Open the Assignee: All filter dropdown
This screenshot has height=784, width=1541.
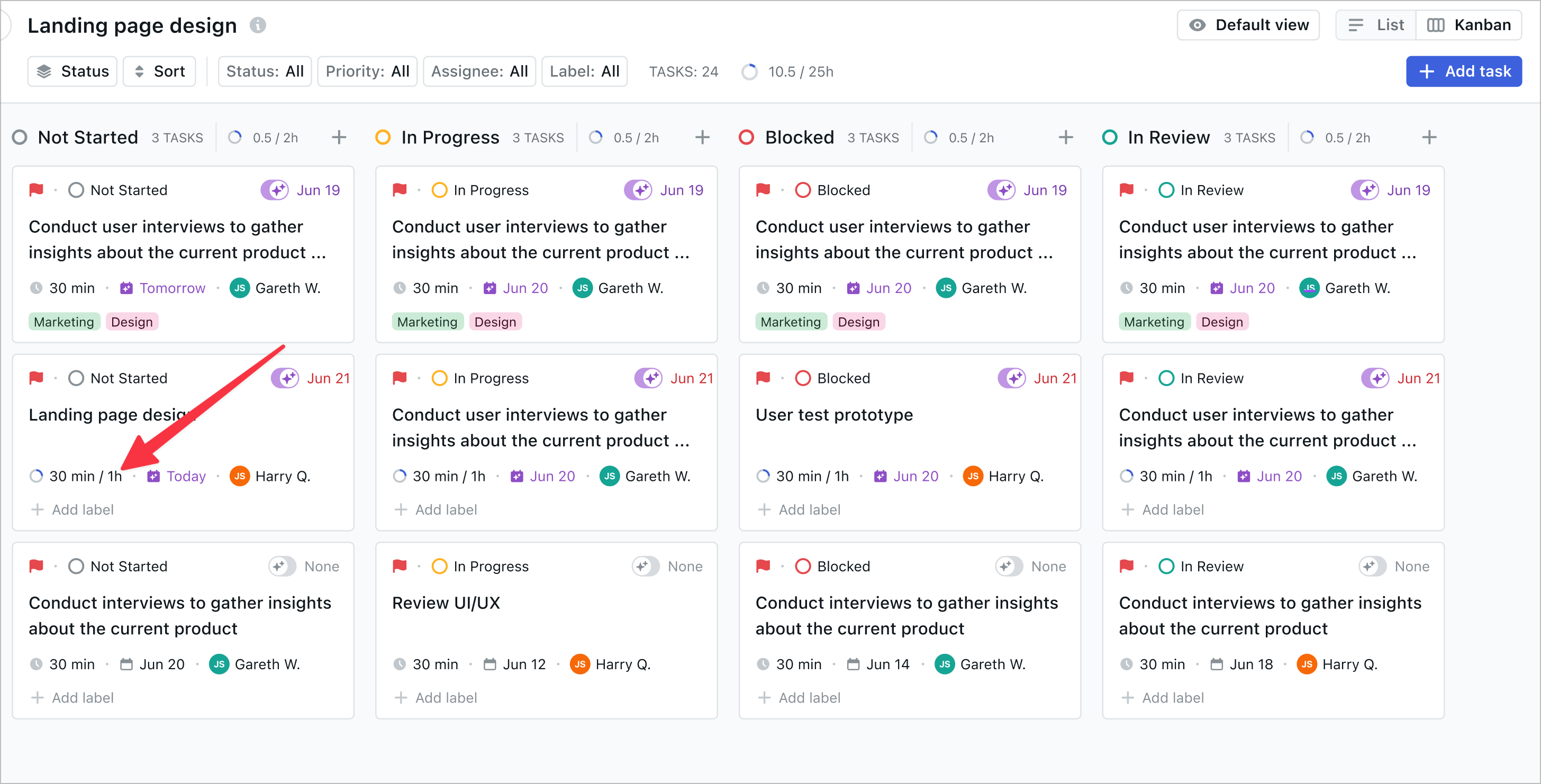[x=479, y=72]
